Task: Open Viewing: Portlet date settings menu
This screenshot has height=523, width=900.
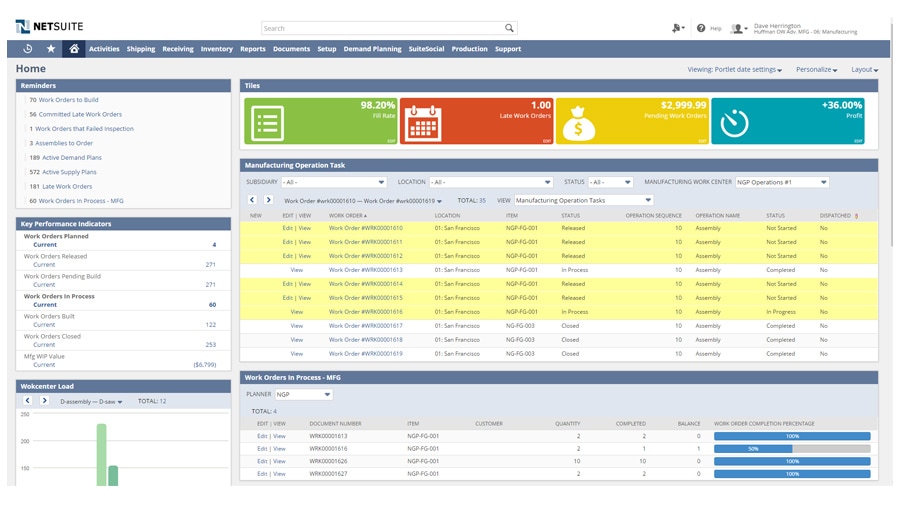Action: (735, 69)
